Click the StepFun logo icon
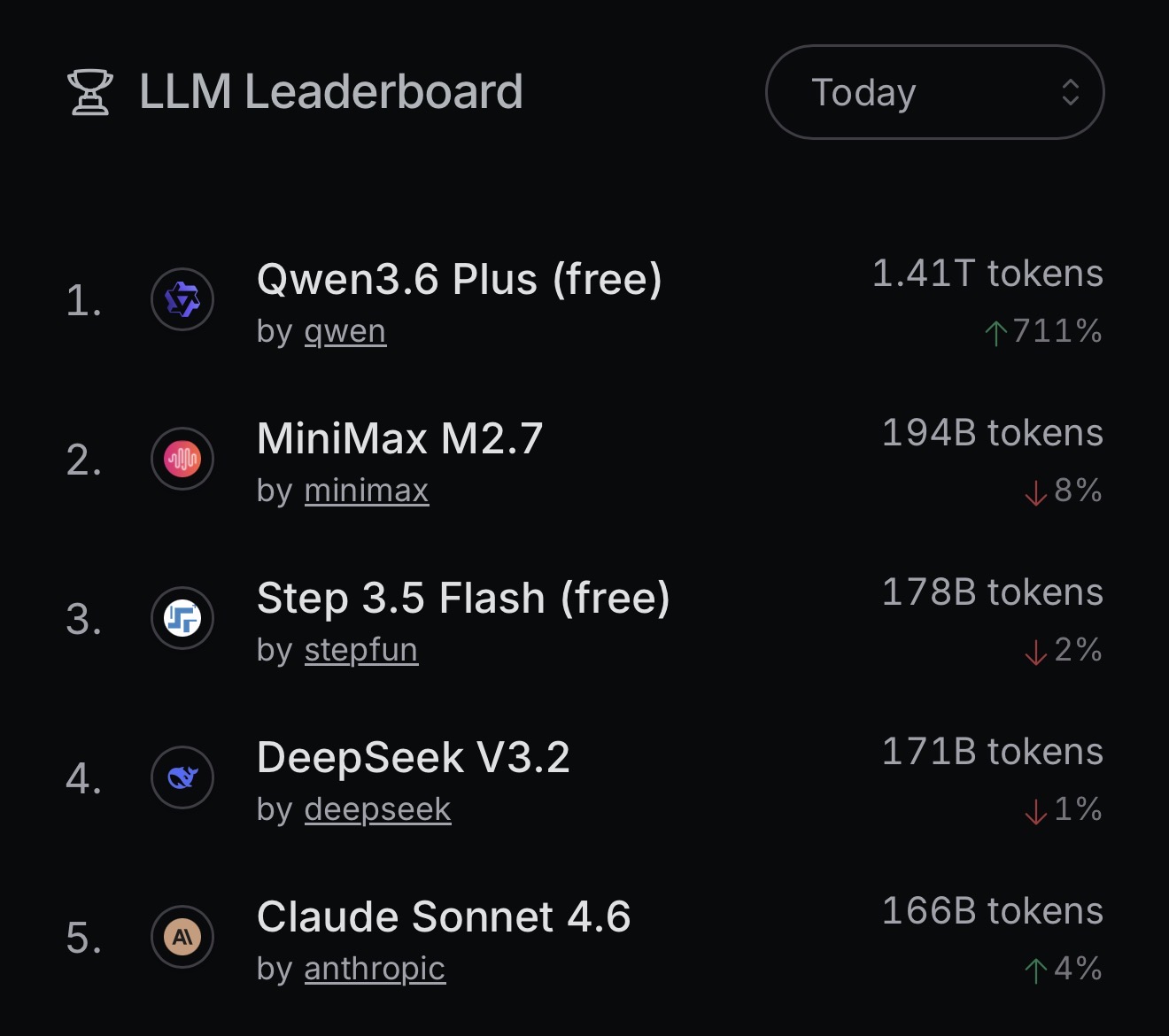The height and width of the screenshot is (1036, 1169). tap(182, 618)
